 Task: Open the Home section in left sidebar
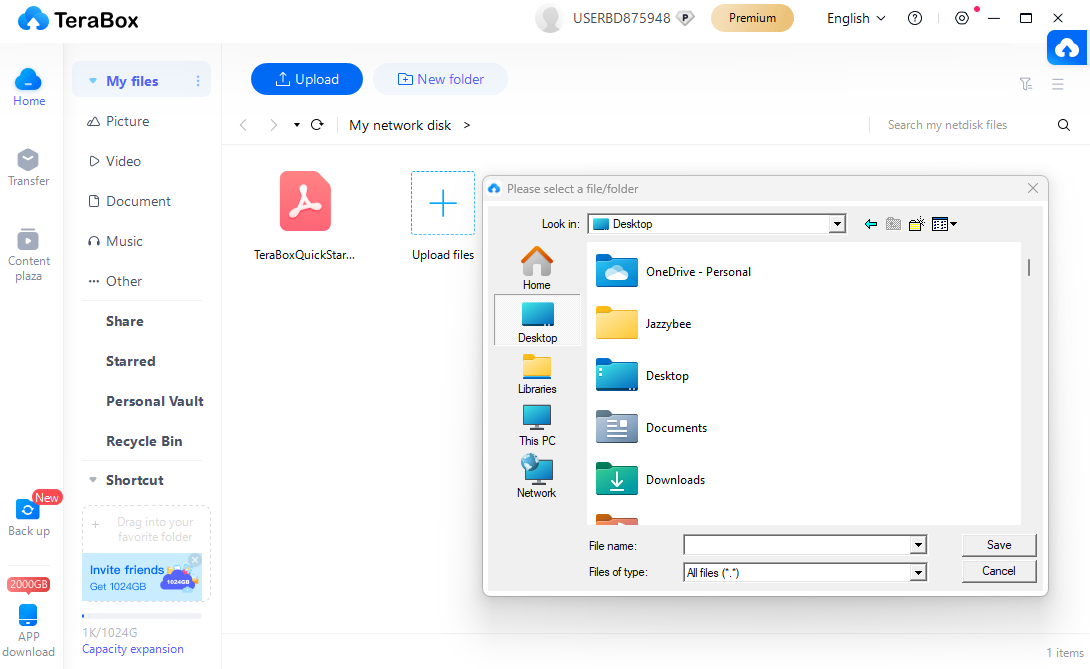pyautogui.click(x=29, y=88)
